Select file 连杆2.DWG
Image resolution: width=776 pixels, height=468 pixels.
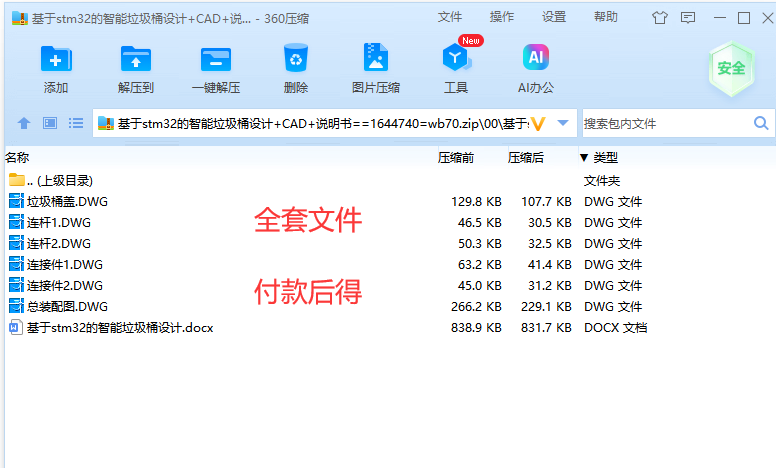tap(59, 243)
